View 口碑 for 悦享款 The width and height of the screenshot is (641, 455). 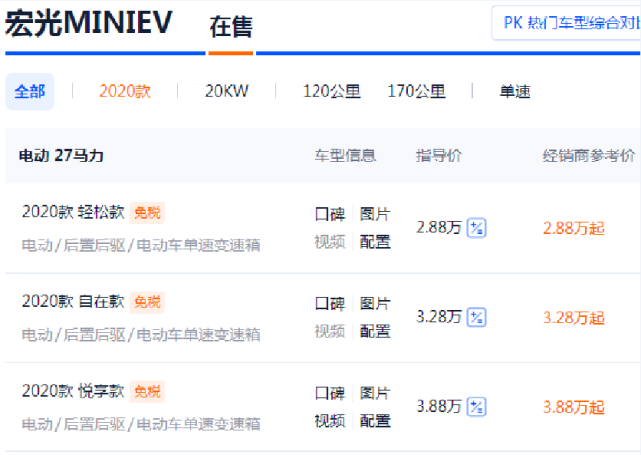330,393
